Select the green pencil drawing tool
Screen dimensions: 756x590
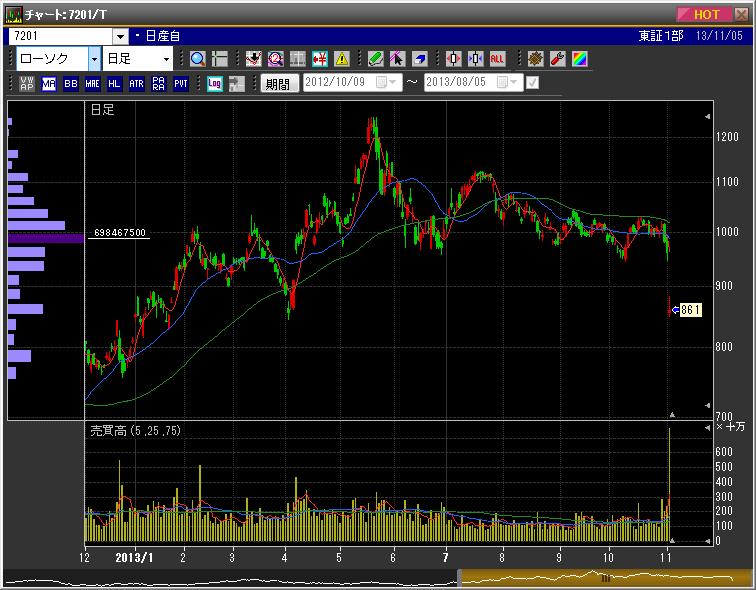click(x=375, y=59)
